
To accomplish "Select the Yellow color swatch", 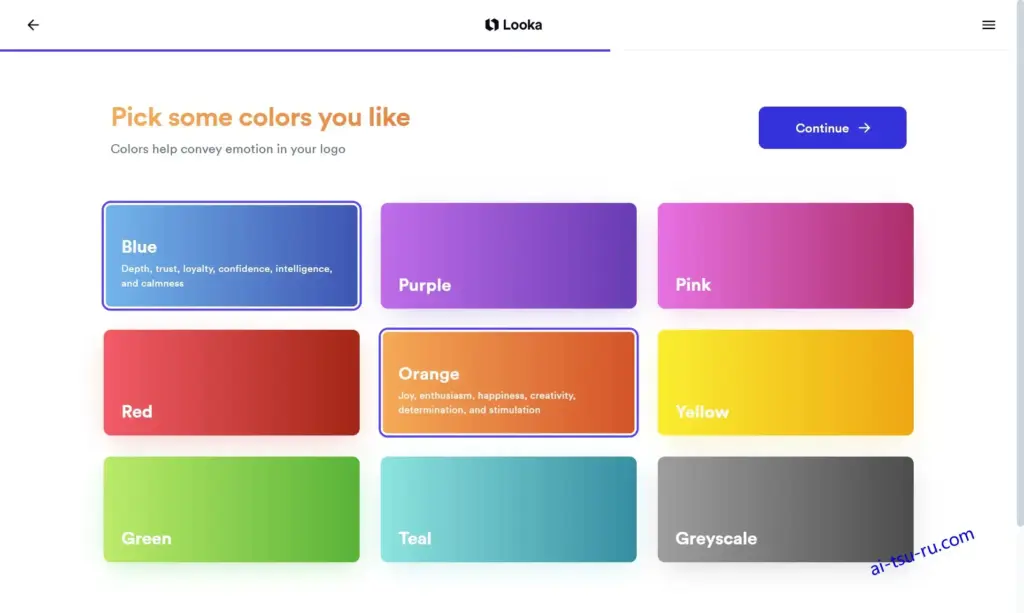I will [785, 383].
